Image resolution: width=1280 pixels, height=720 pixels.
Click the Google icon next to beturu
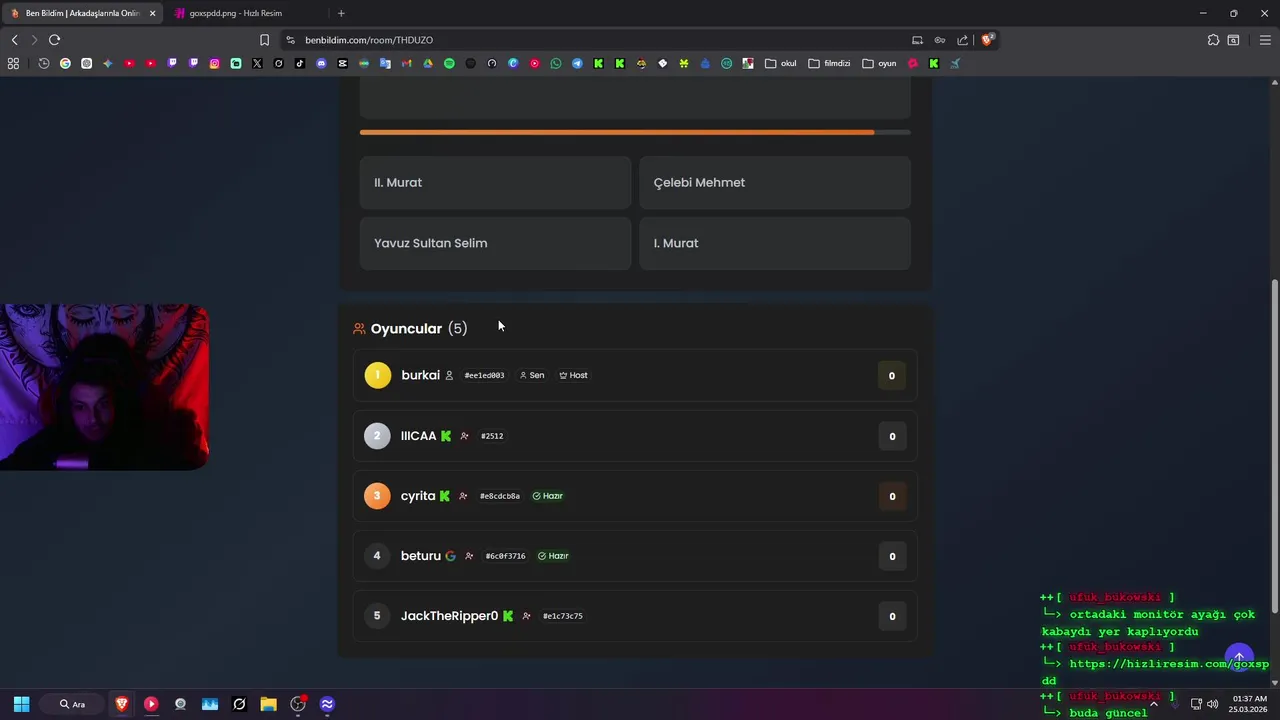tap(450, 556)
